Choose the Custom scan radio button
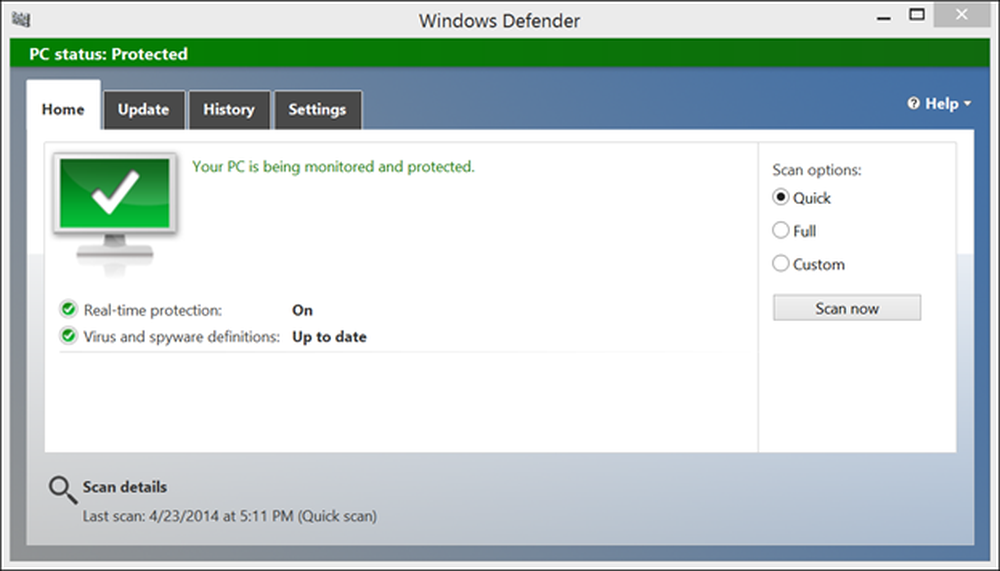 coord(781,263)
